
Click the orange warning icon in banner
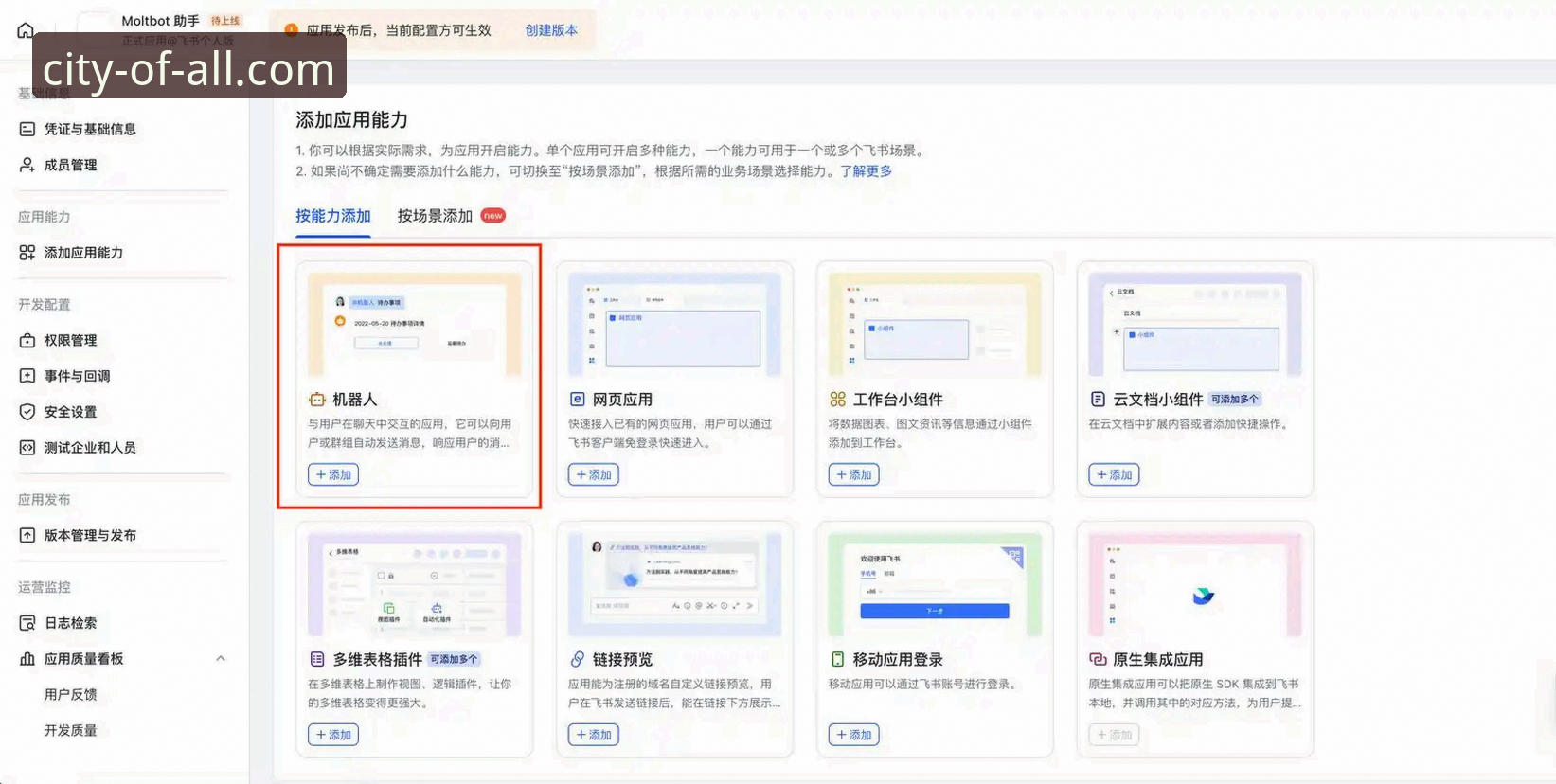292,30
